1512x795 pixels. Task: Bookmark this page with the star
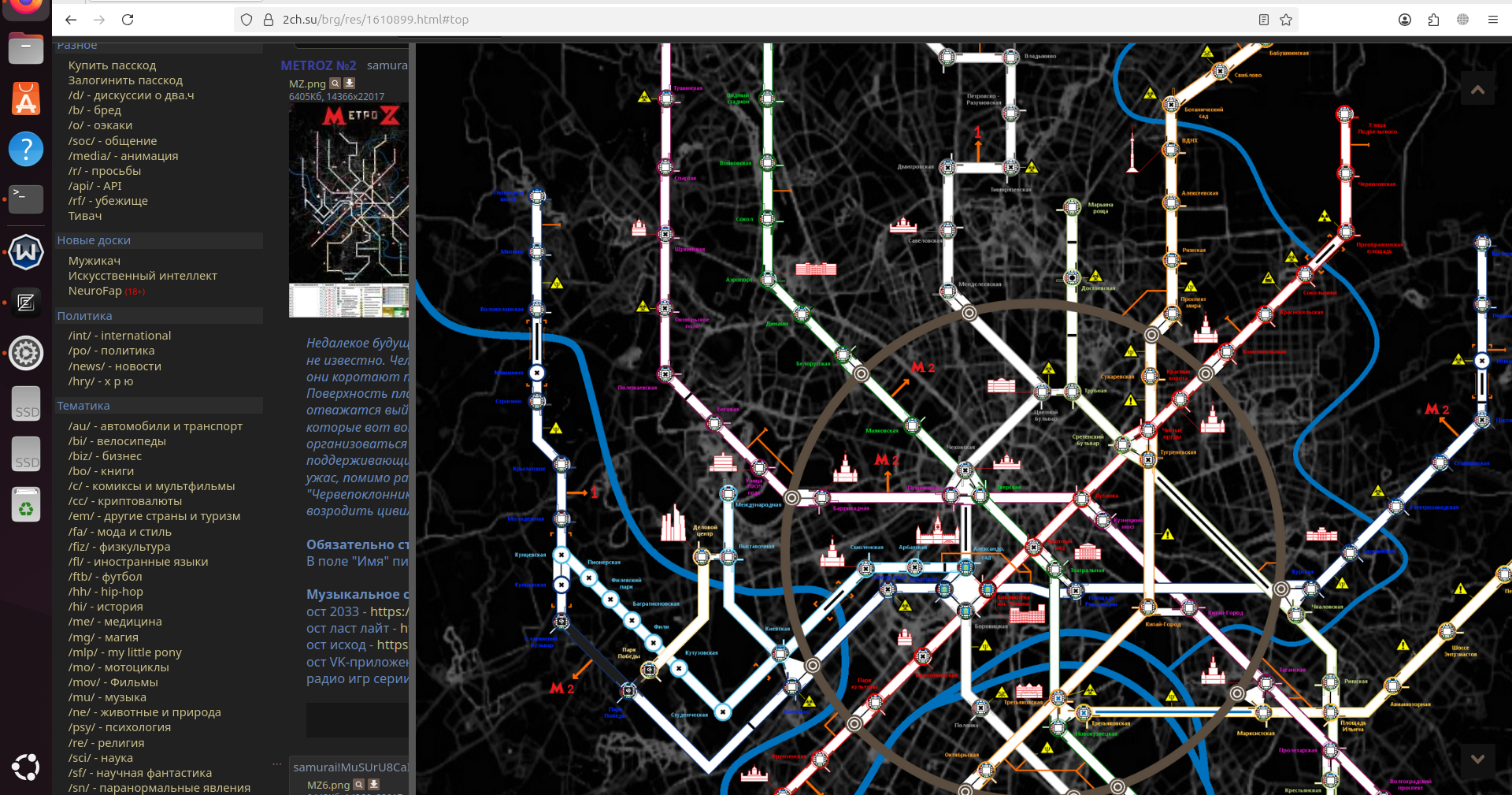coord(1286,20)
